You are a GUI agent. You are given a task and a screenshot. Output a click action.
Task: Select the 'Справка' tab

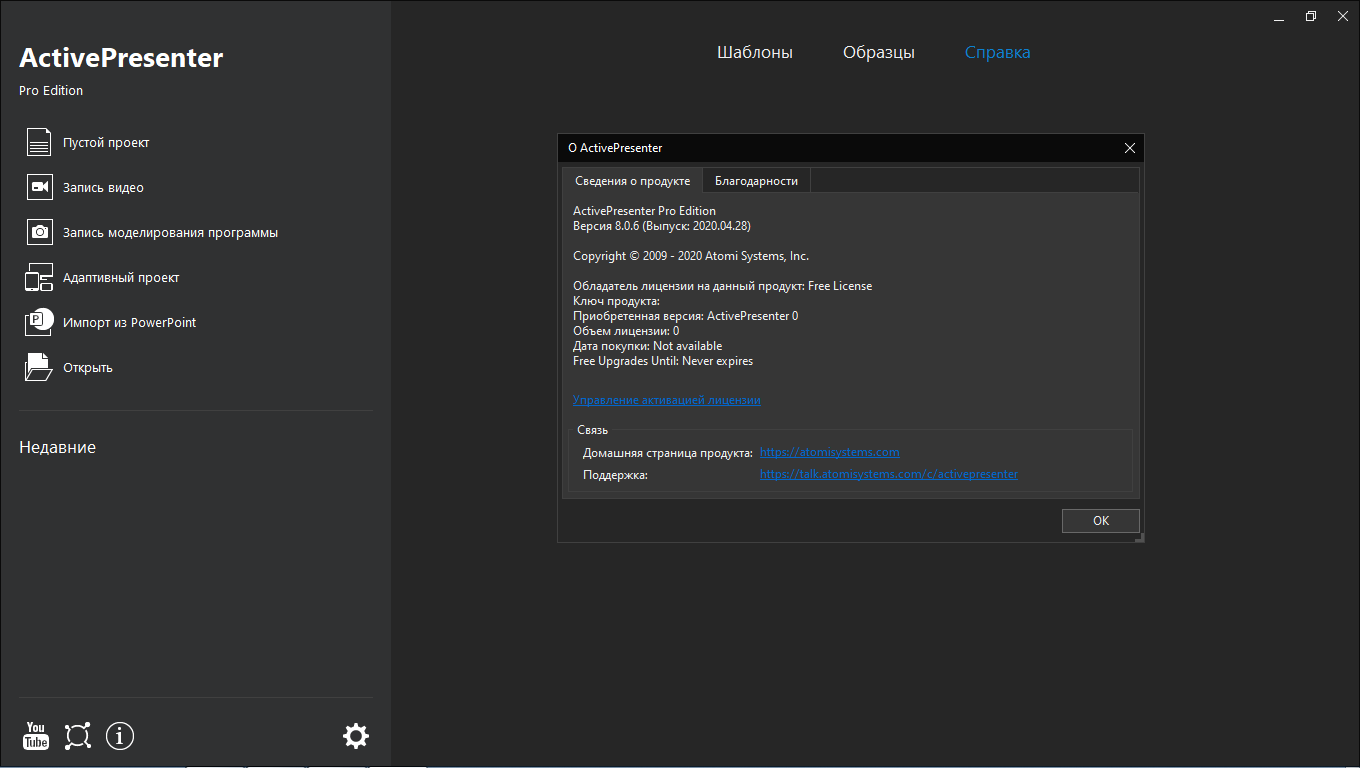(x=997, y=52)
